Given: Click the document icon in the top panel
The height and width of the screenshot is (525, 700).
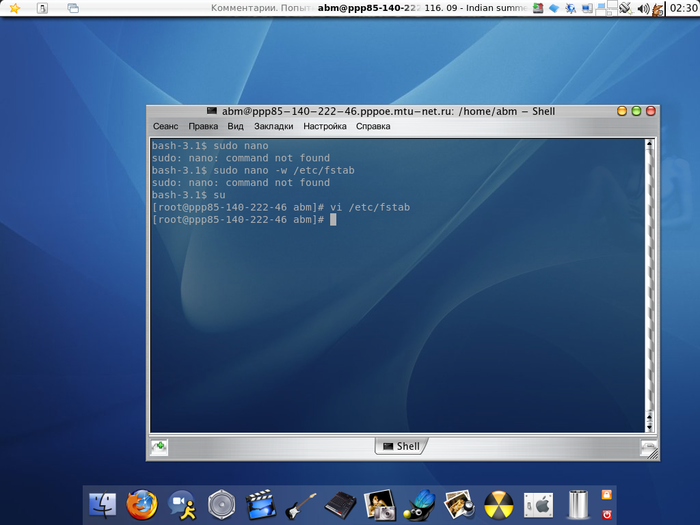Looking at the screenshot, I should pos(42,8).
